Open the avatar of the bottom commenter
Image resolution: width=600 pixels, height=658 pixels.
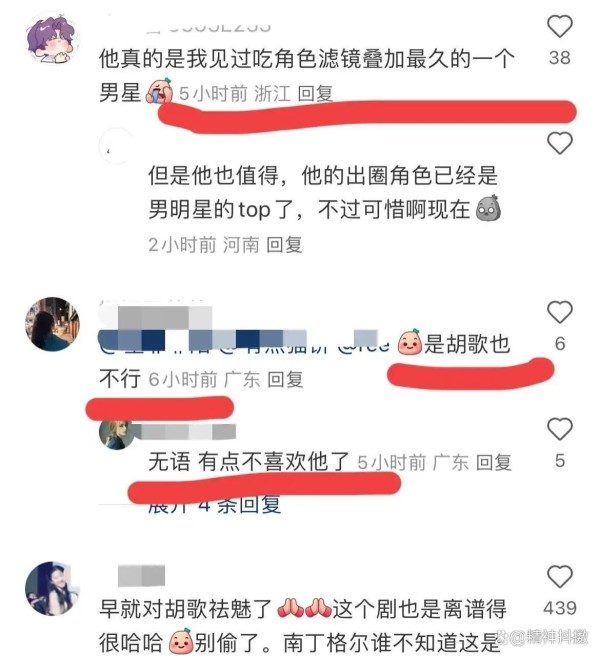click(x=52, y=588)
